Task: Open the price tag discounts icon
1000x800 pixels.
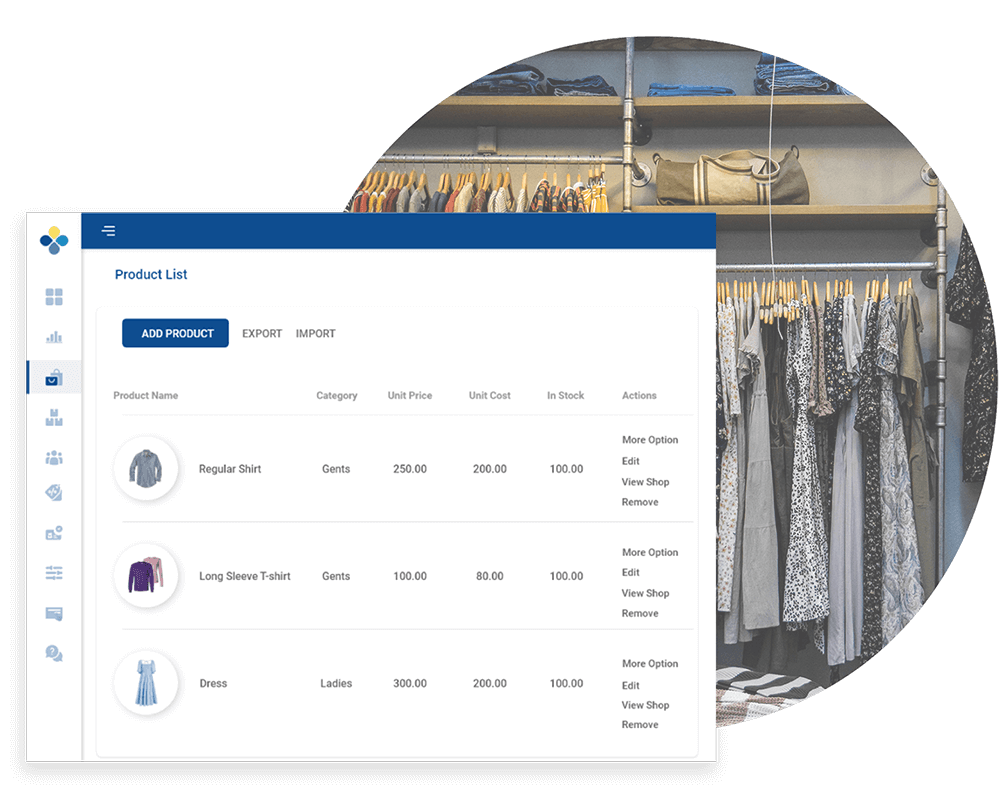Action: click(54, 493)
